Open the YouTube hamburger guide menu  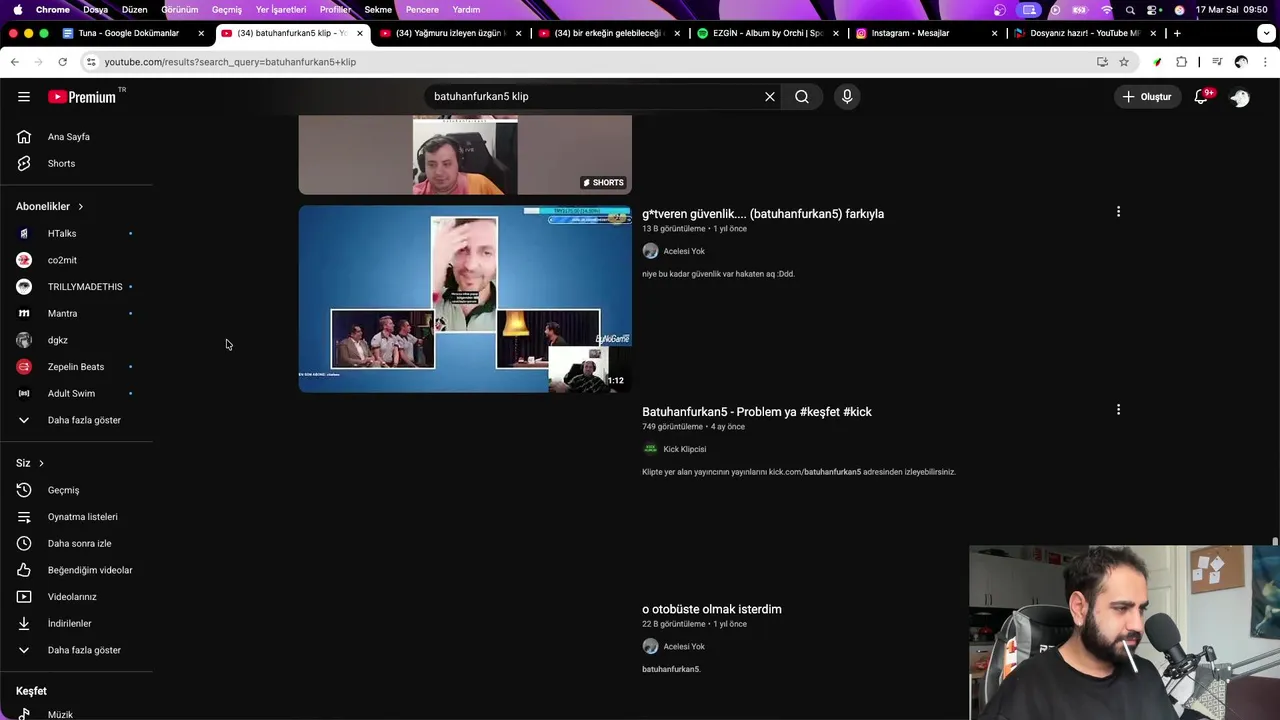click(24, 97)
